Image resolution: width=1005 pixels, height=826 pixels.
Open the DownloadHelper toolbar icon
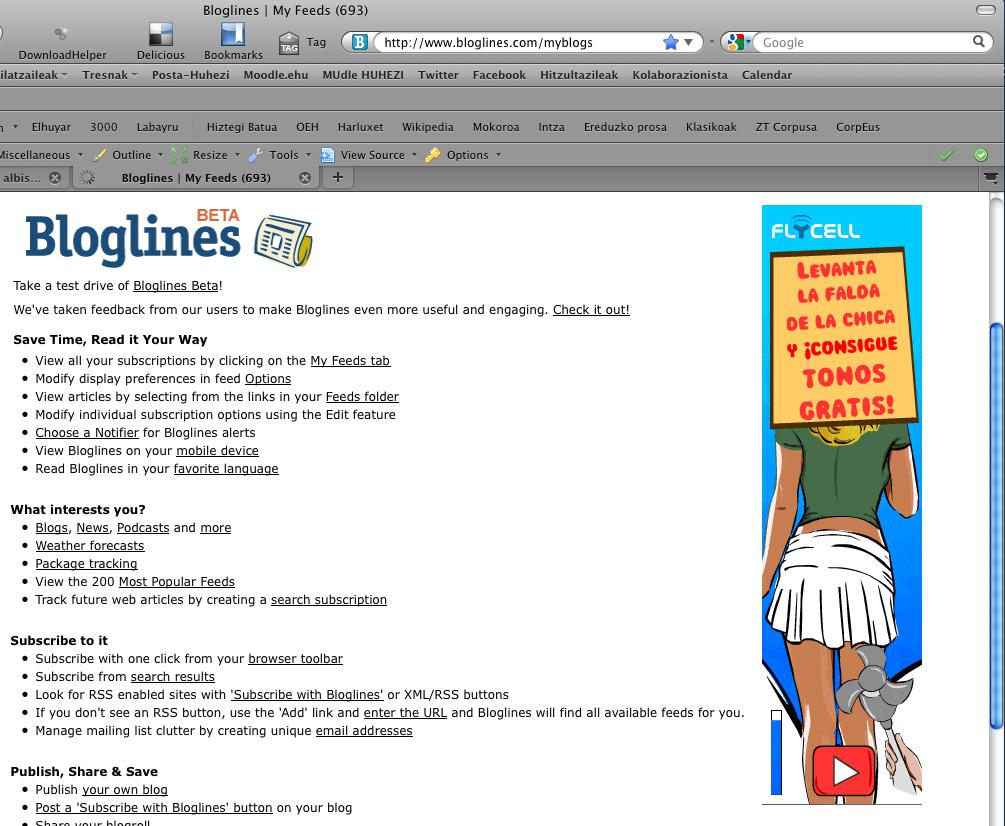click(61, 34)
